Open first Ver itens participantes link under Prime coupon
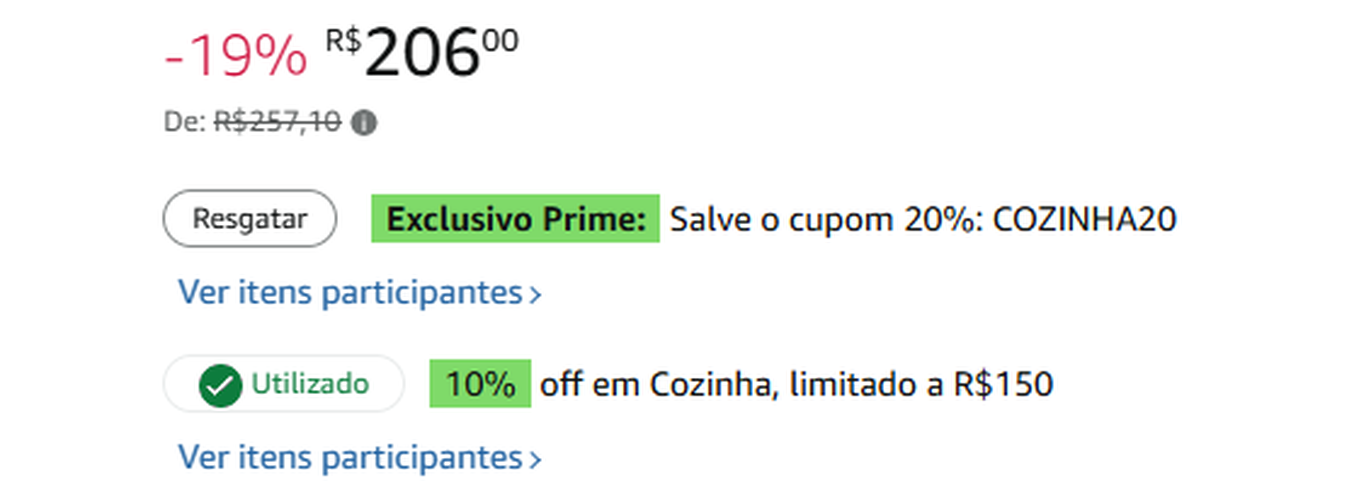 350,293
